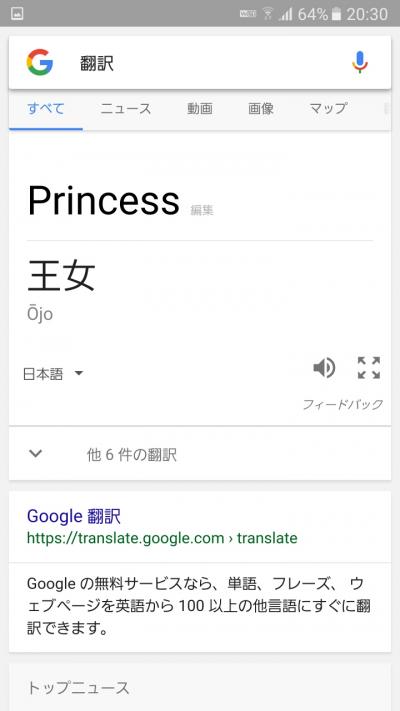Open the 画像 tab
Screen dimensions: 400x711
(261, 109)
